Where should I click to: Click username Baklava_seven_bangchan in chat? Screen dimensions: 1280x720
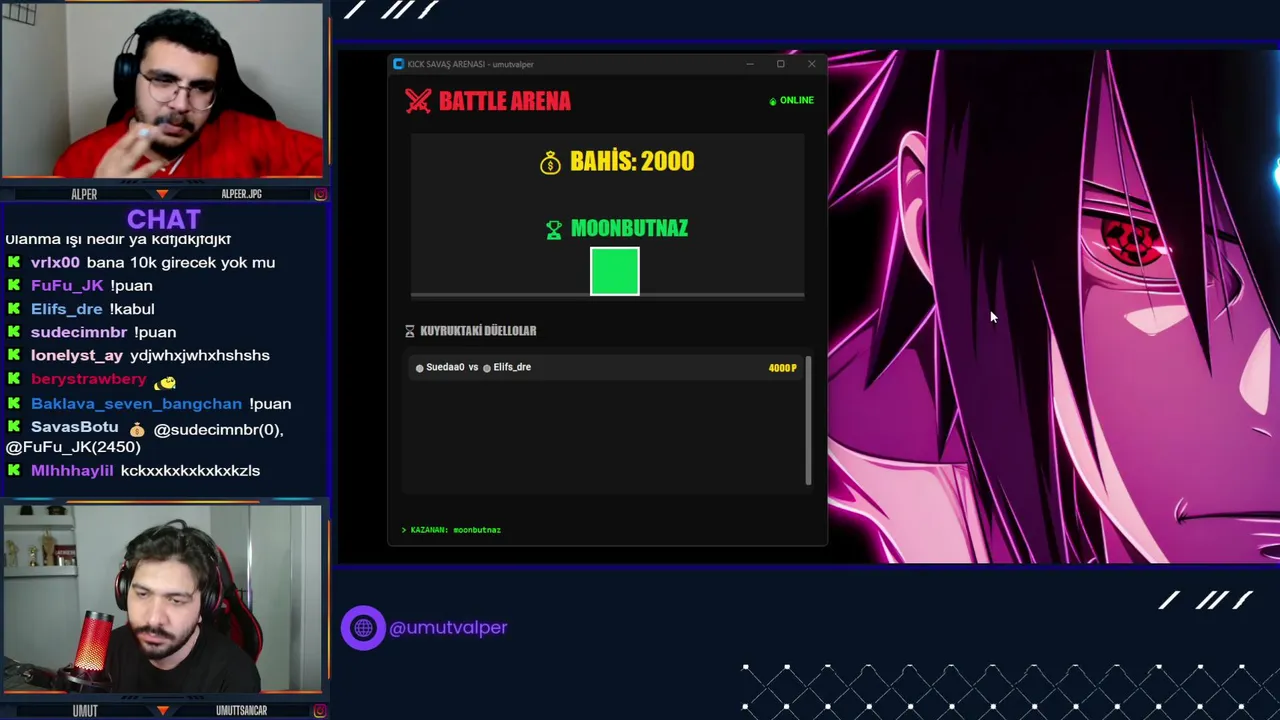tap(136, 404)
